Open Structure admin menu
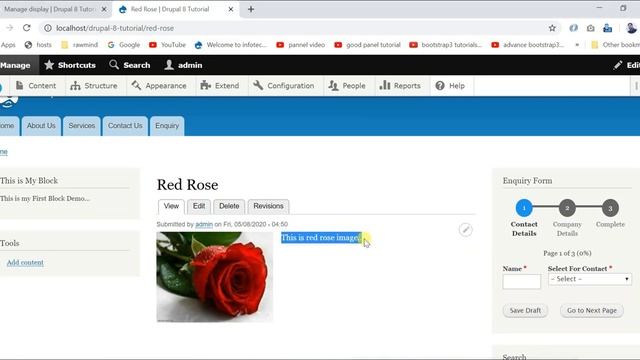 [x=93, y=86]
